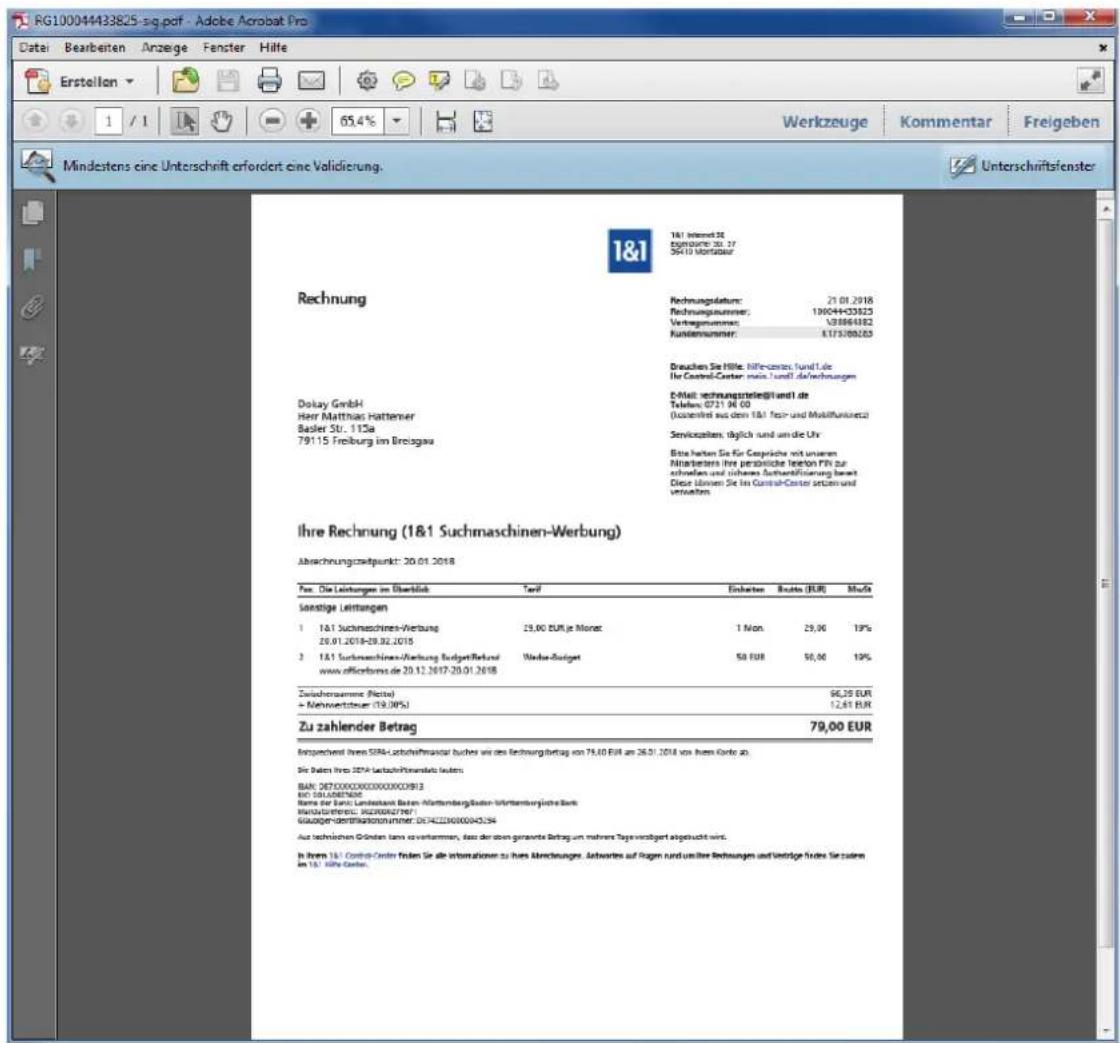
Task: Minimize the Adobe Acrobat Pro window
Action: point(1021,16)
